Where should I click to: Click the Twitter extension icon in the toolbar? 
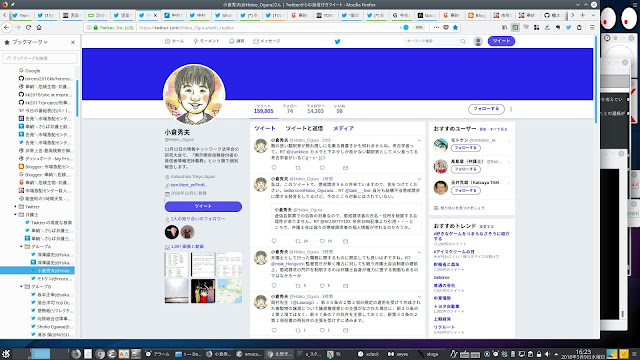[569, 27]
